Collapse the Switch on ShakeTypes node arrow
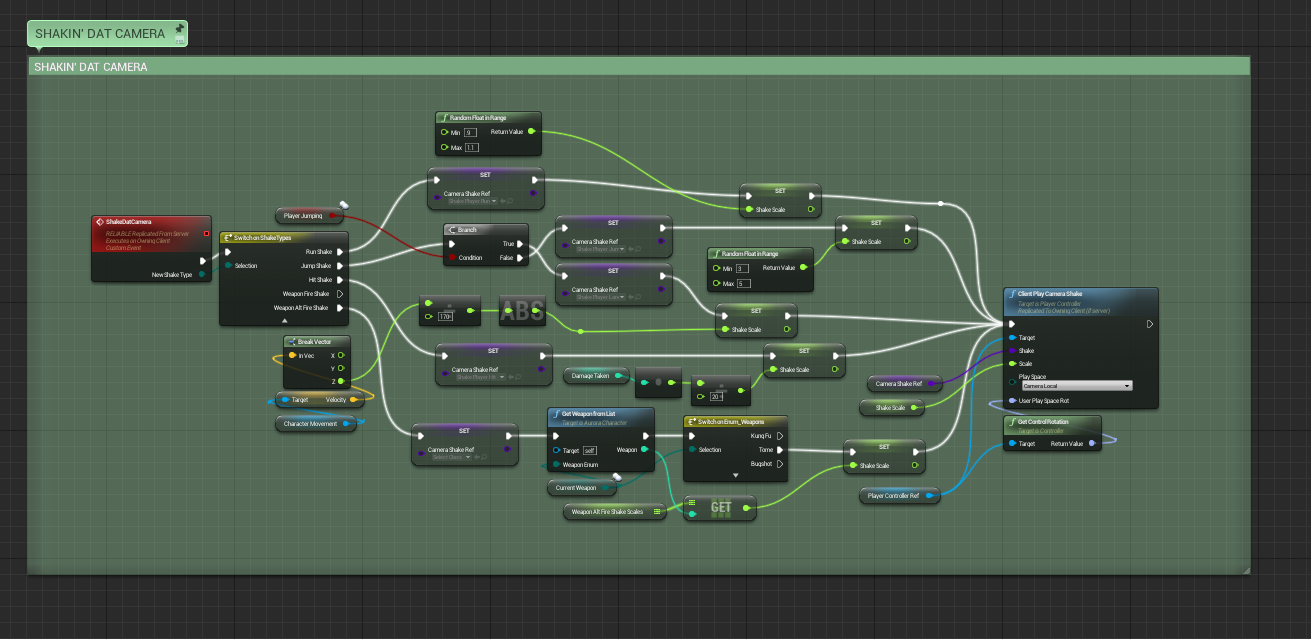The height and width of the screenshot is (639, 1311). tap(284, 321)
